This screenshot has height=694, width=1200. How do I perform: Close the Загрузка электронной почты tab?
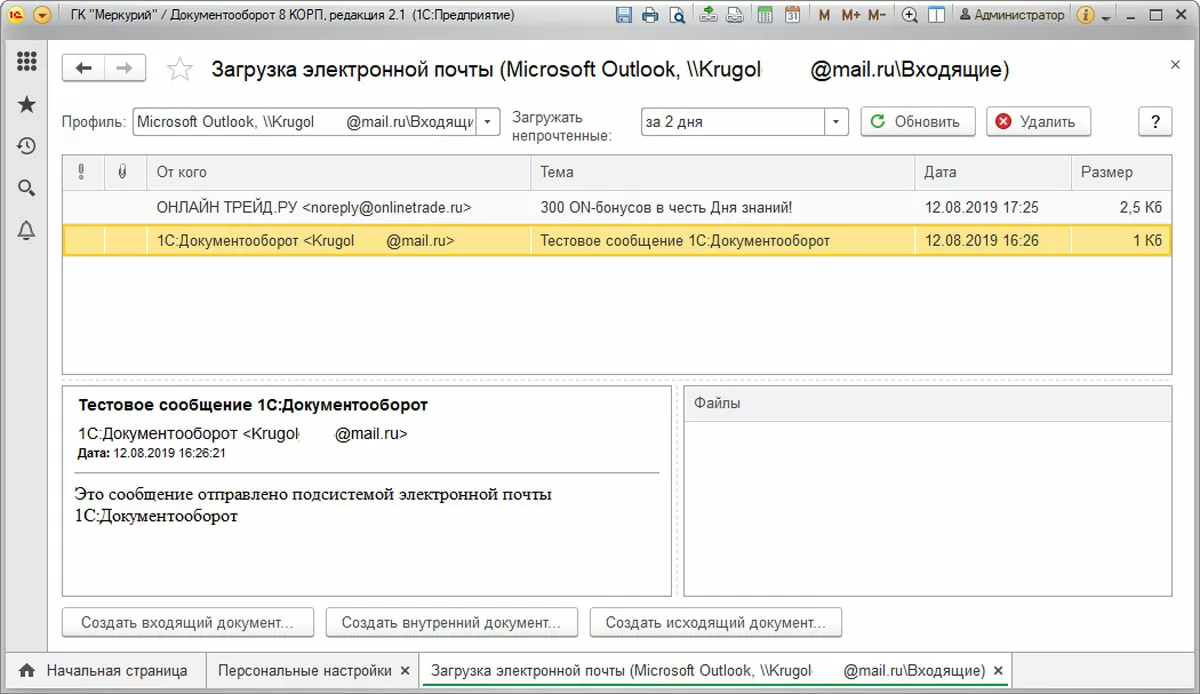pyautogui.click(x=998, y=670)
